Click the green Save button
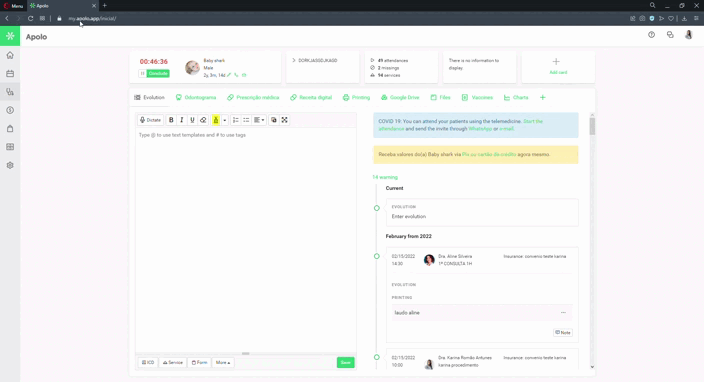704x382 pixels. coord(345,362)
